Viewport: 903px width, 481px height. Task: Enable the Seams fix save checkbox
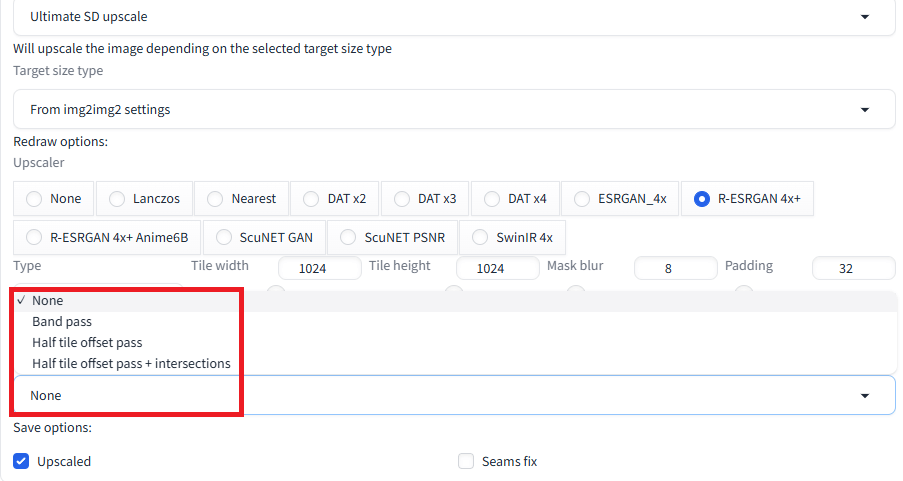[466, 461]
